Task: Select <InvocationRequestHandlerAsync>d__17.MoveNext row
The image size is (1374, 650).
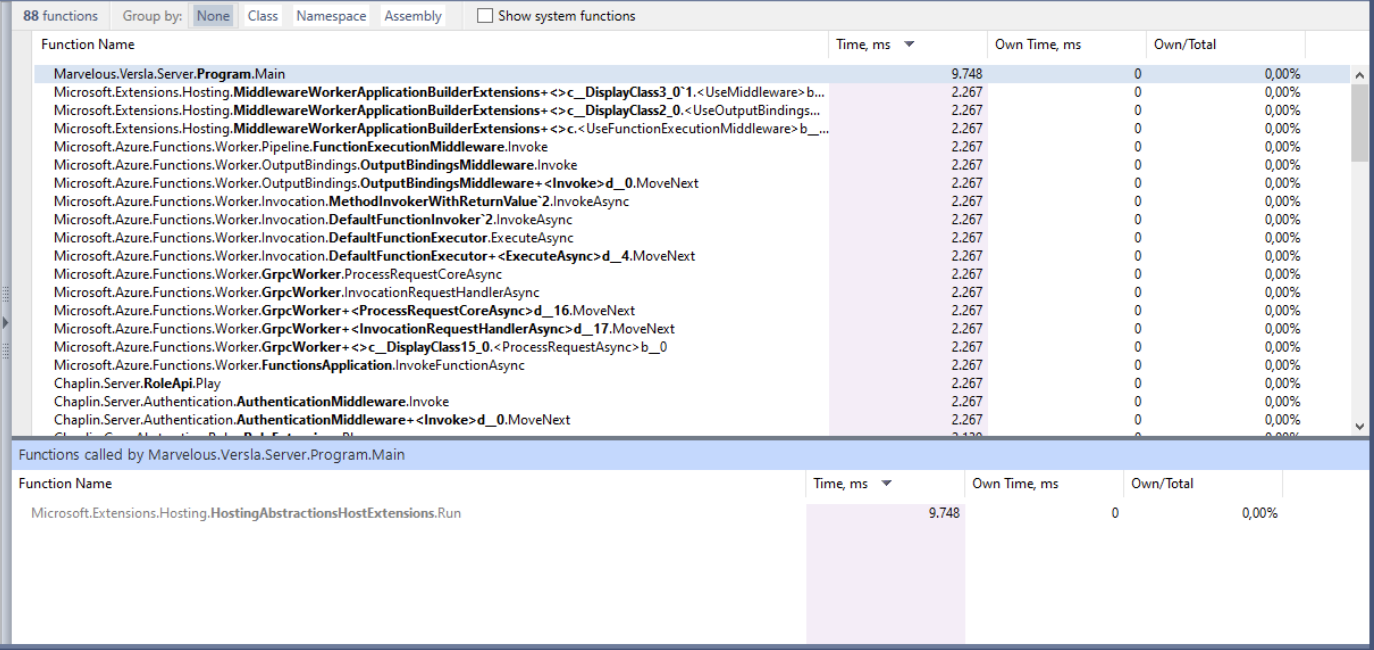Action: [x=692, y=328]
